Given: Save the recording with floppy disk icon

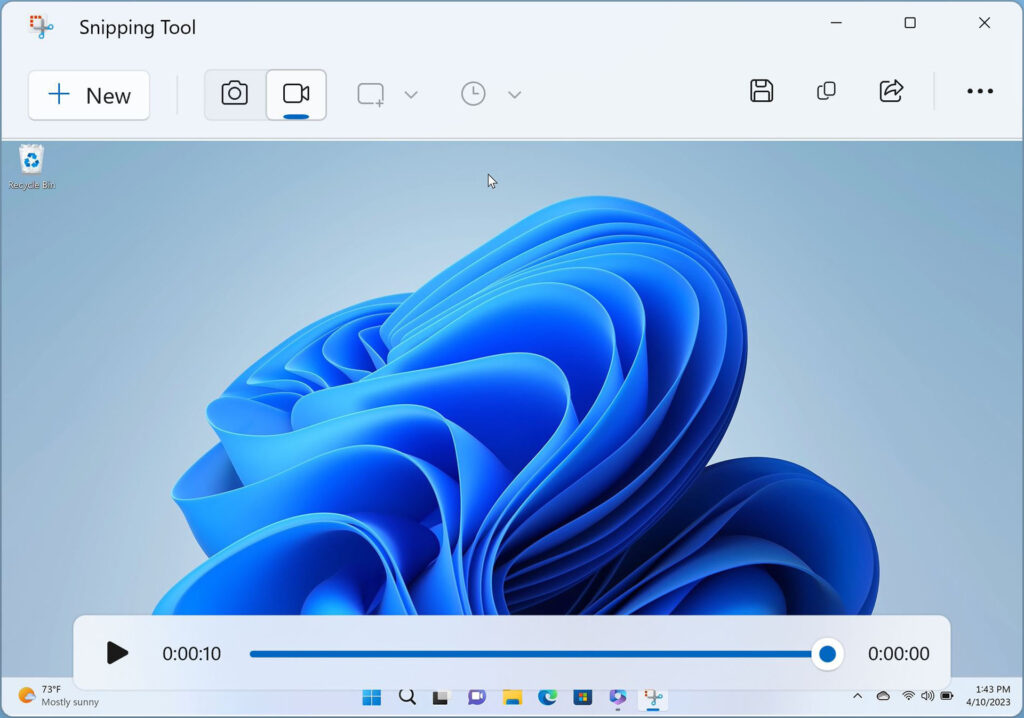Looking at the screenshot, I should click(762, 91).
